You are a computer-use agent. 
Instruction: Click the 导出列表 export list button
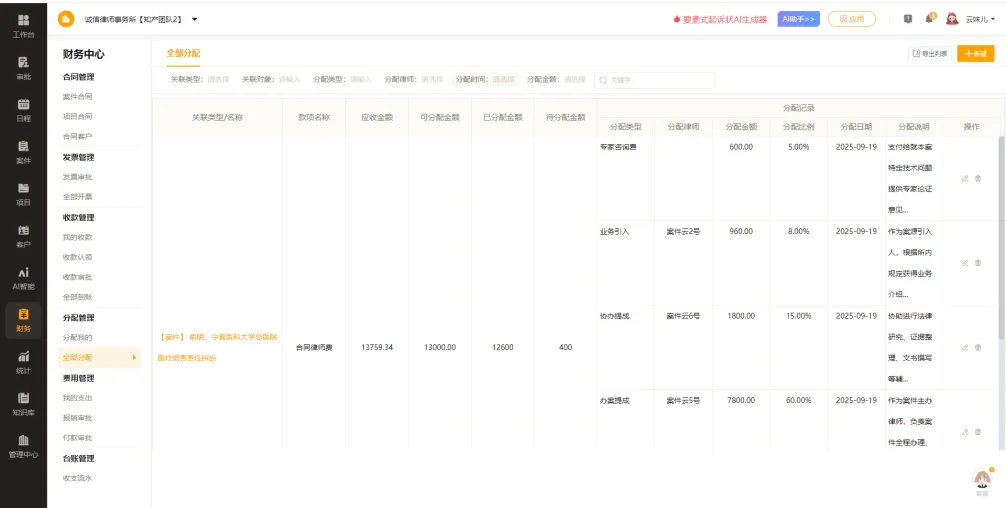pyautogui.click(x=929, y=54)
